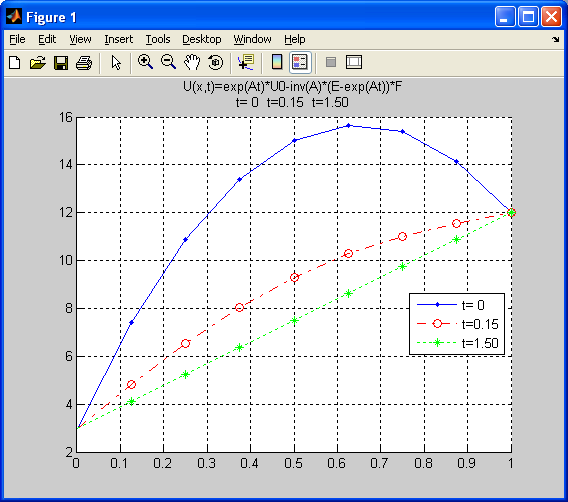Enable the Rotate 3D tool
Image resolution: width=568 pixels, height=502 pixels.
click(216, 62)
